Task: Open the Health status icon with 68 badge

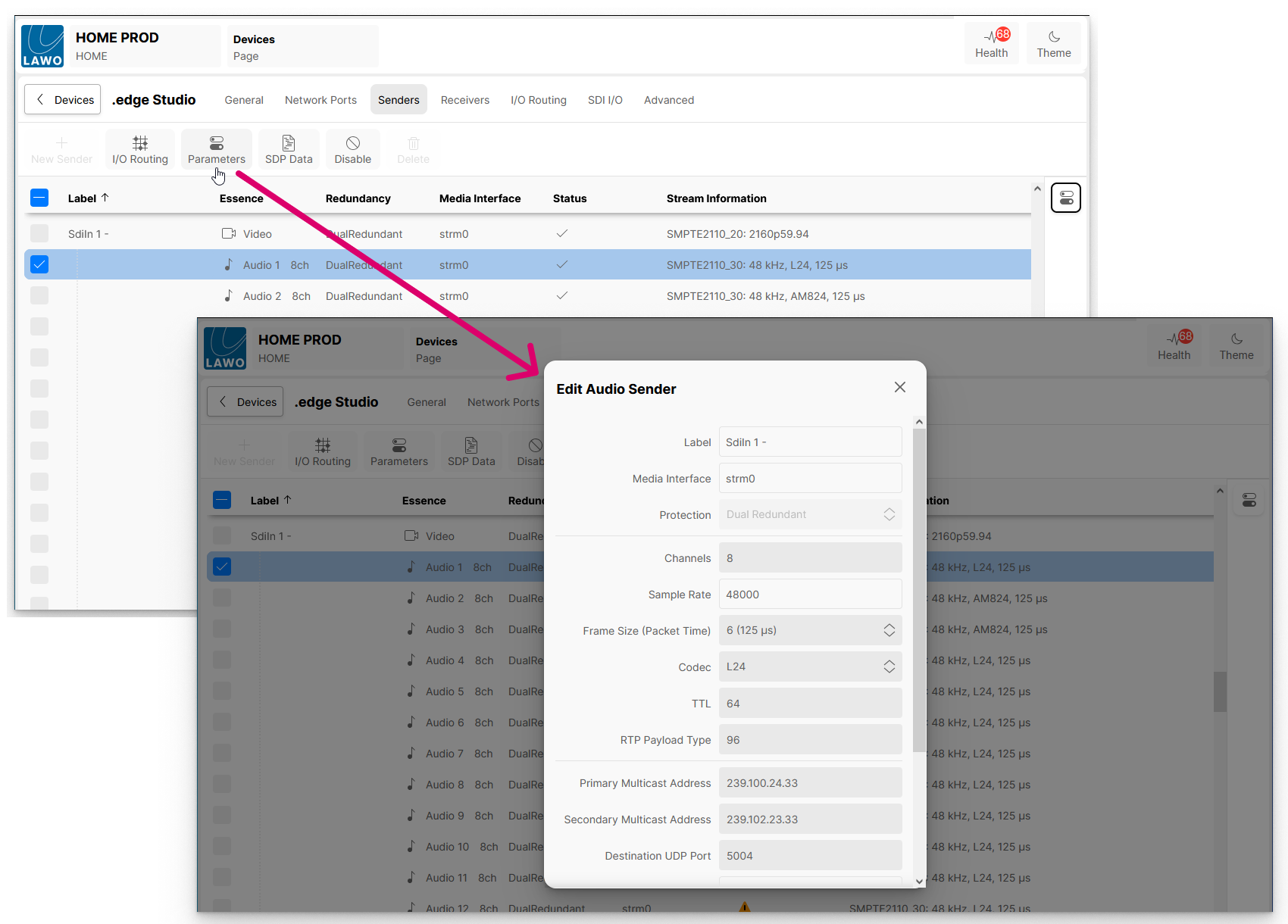Action: pyautogui.click(x=991, y=43)
